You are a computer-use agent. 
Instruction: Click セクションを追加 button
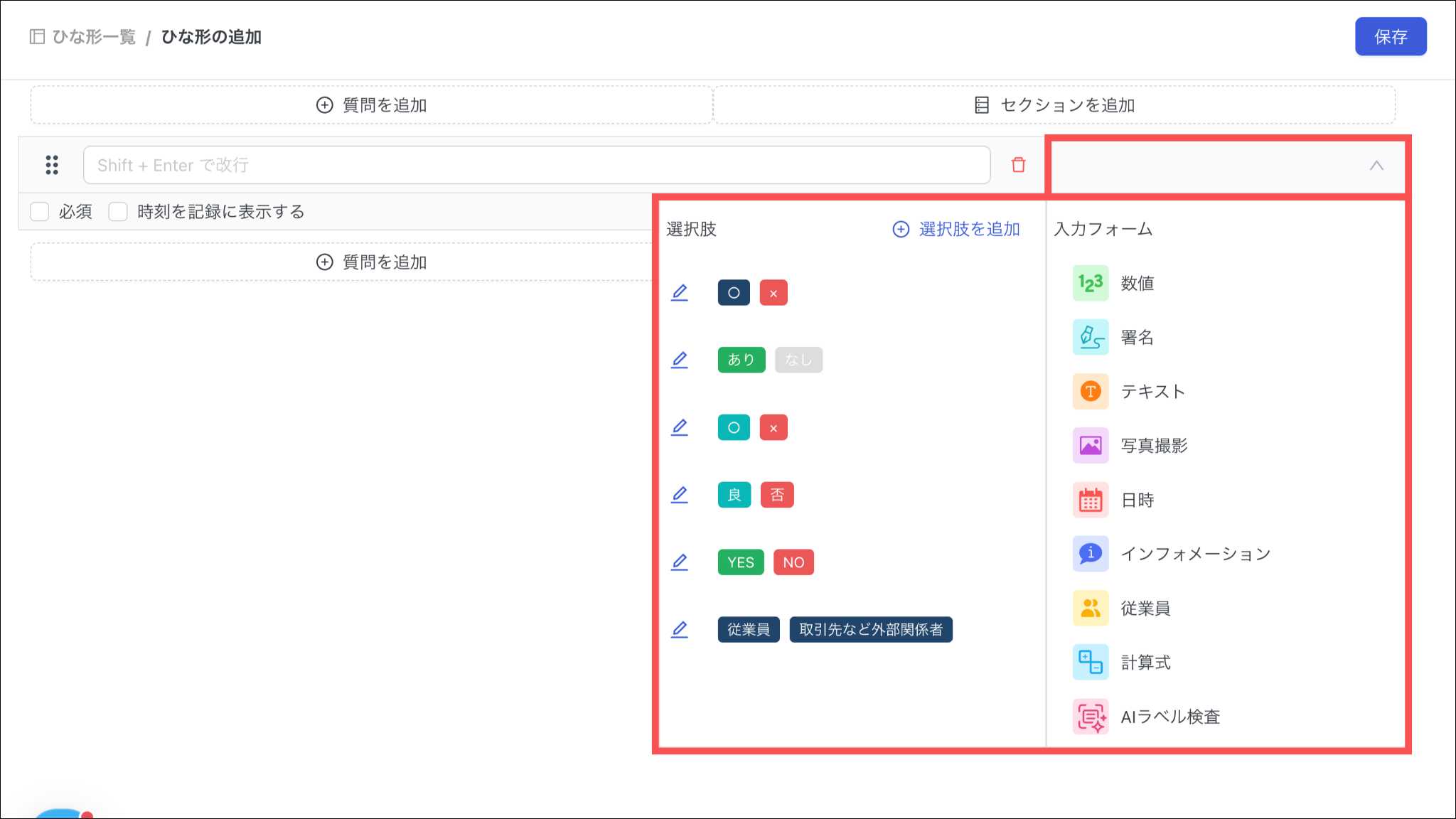pyautogui.click(x=1054, y=105)
